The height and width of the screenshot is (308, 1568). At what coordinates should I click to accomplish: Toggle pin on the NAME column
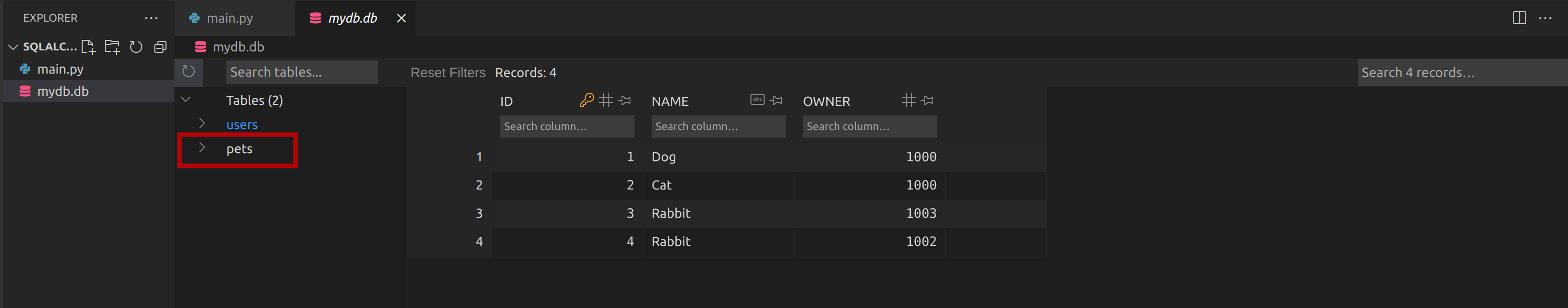[776, 100]
